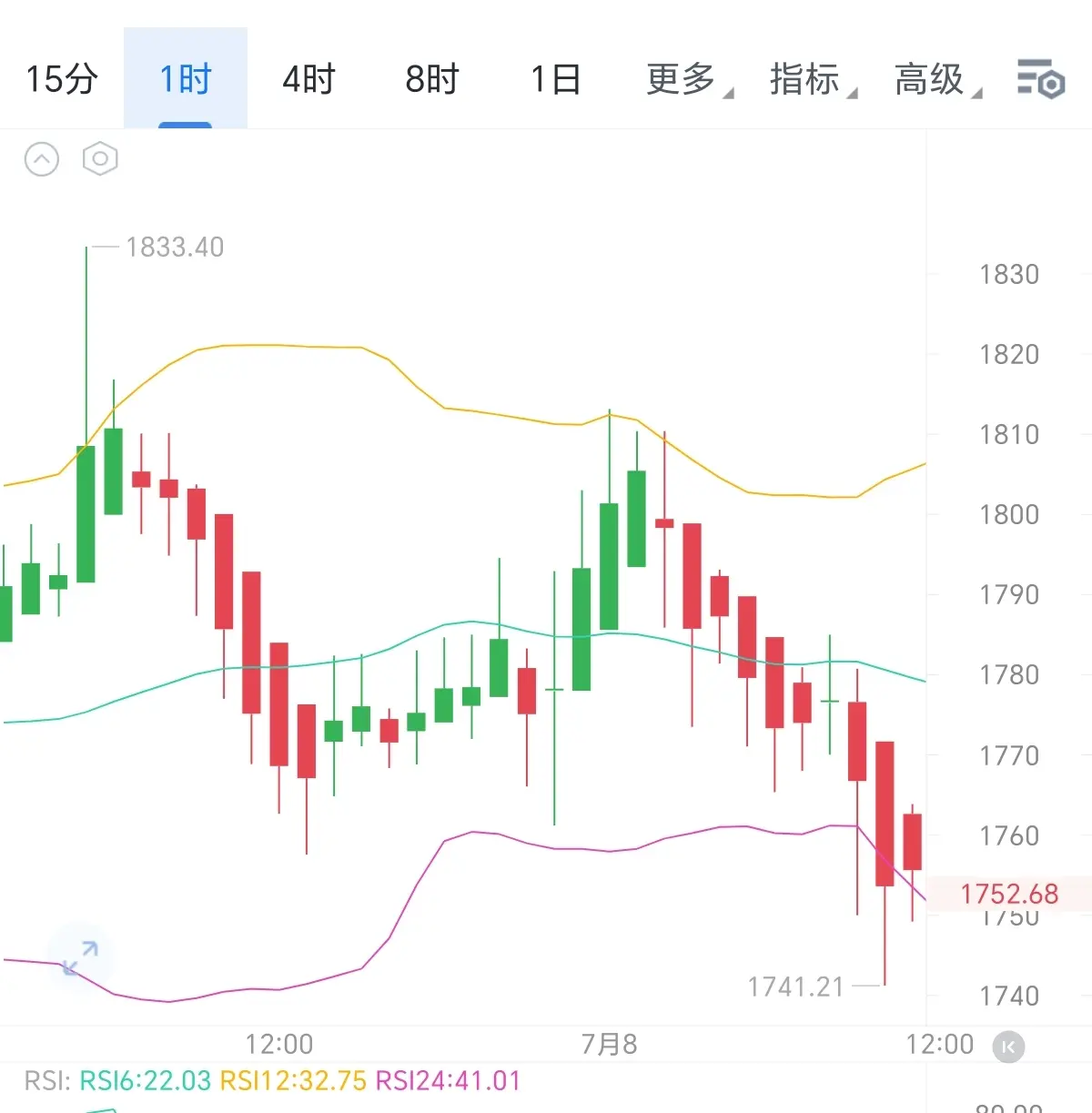Collapse indicator with the circled chevron-up icon
The width and height of the screenshot is (1092, 1113).
tap(42, 159)
